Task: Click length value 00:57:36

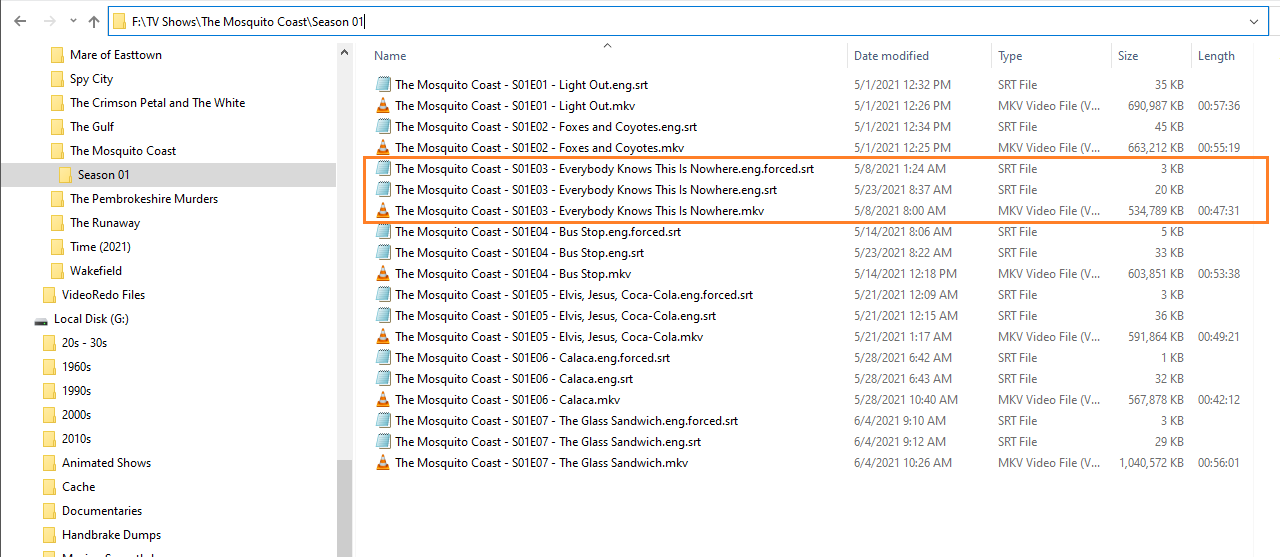Action: click(x=1219, y=106)
